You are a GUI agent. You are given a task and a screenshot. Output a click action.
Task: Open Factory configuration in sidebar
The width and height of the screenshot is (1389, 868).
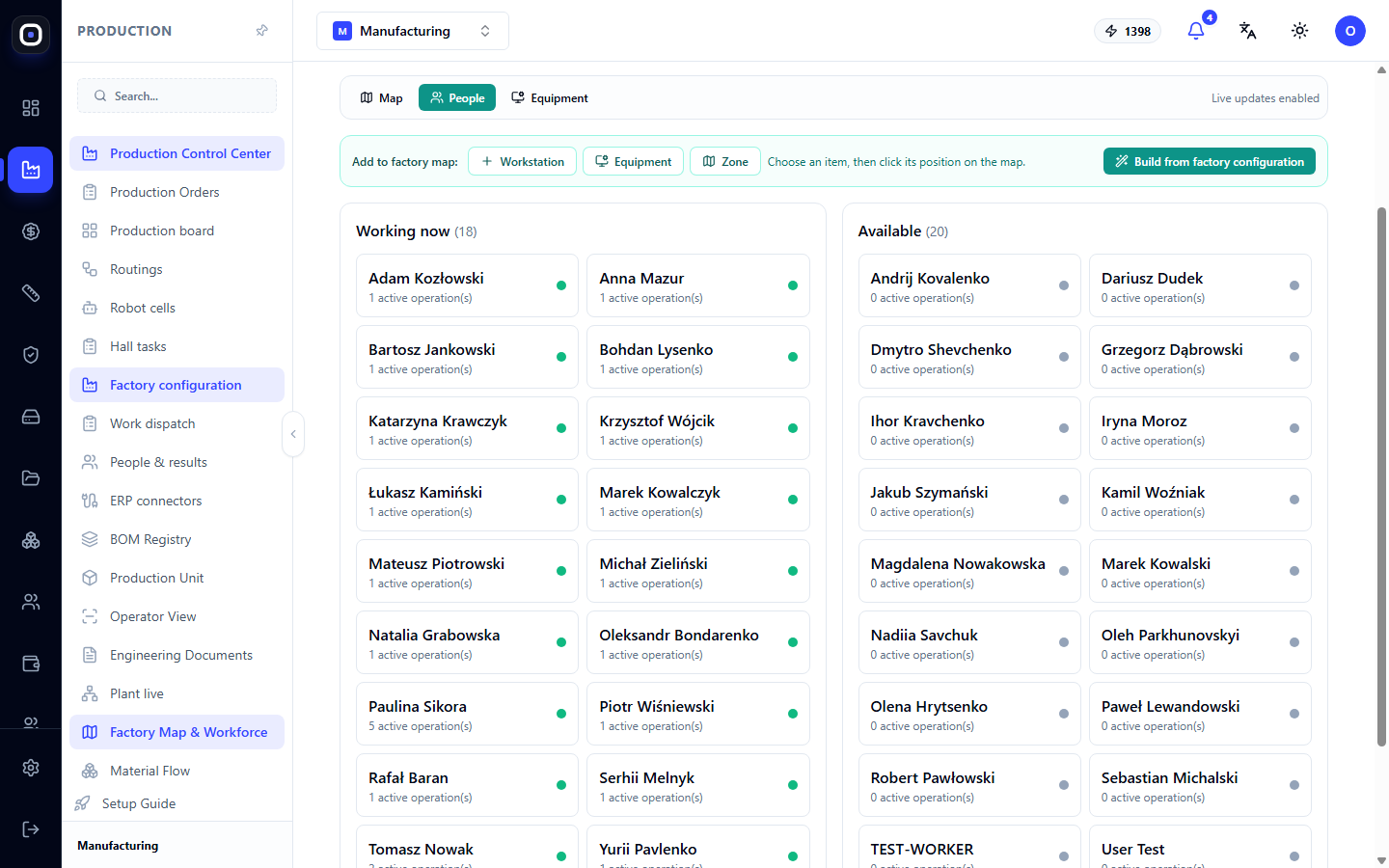[177, 385]
